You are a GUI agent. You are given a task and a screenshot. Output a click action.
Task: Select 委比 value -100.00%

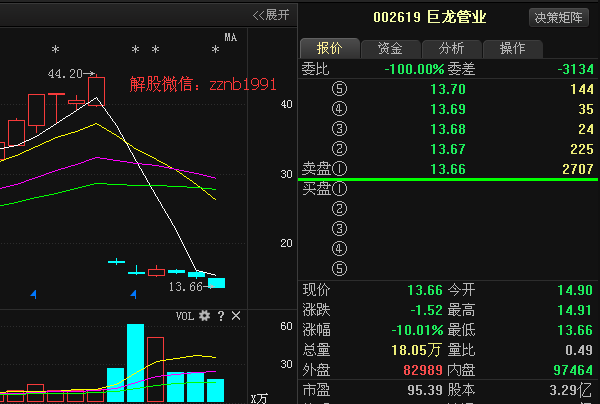point(414,69)
